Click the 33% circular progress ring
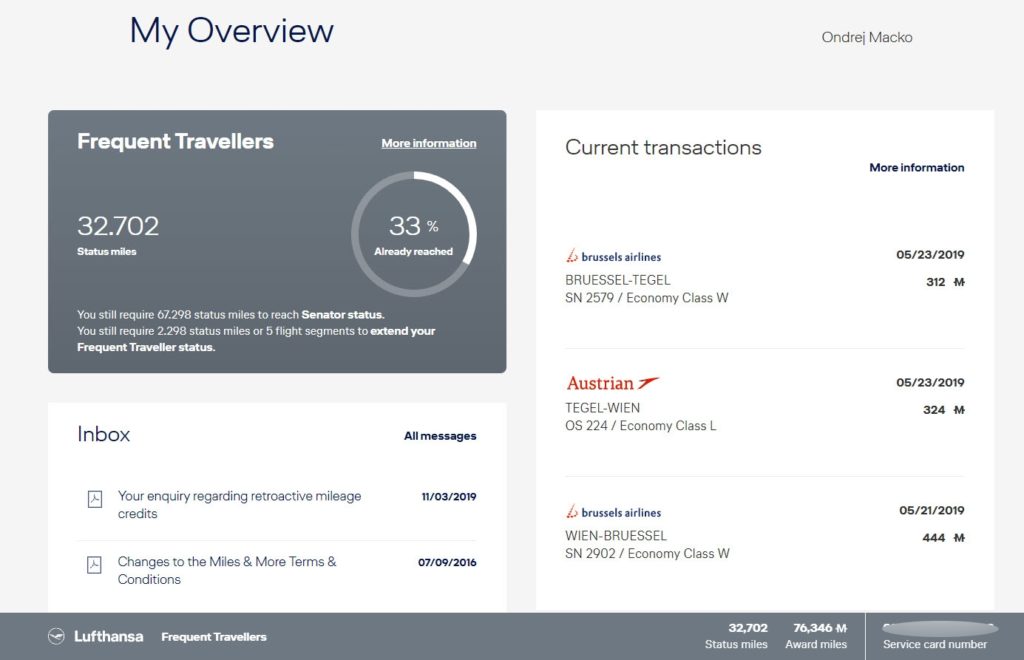This screenshot has height=660, width=1024. coord(413,234)
